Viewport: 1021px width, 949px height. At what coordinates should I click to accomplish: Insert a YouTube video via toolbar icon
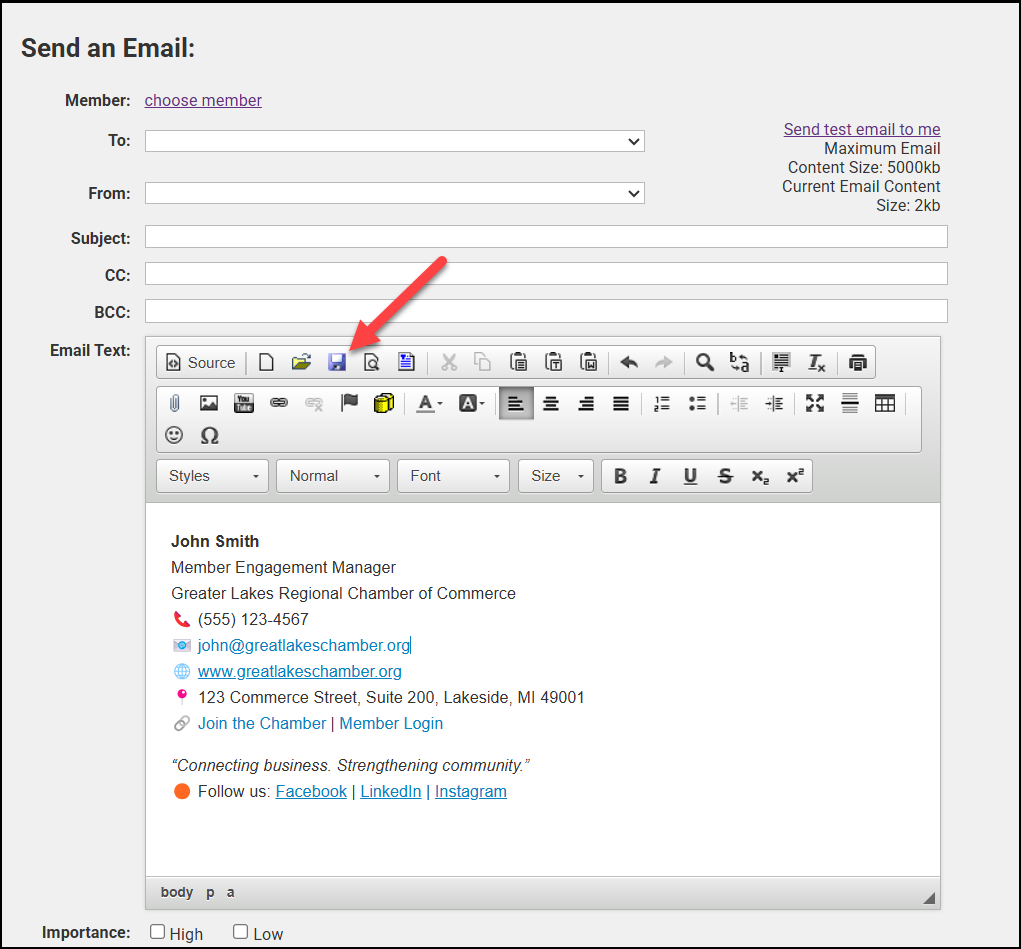244,403
